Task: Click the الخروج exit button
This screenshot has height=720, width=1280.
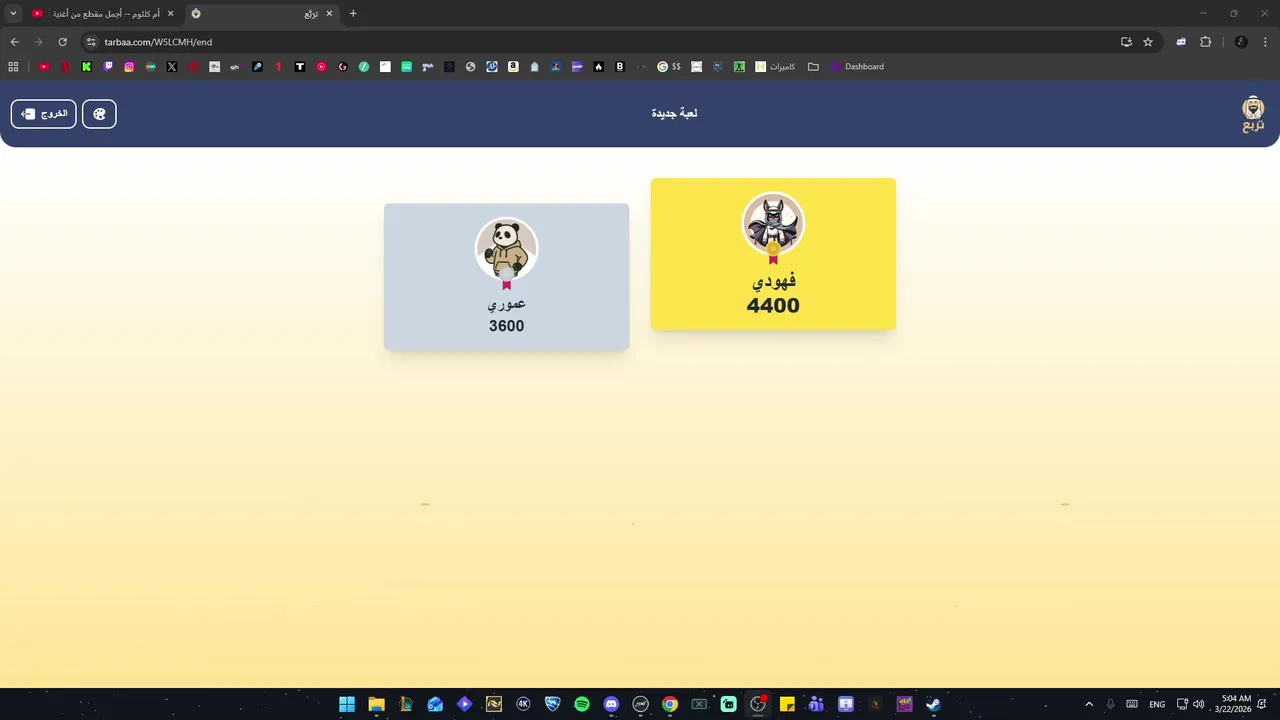Action: (44, 114)
